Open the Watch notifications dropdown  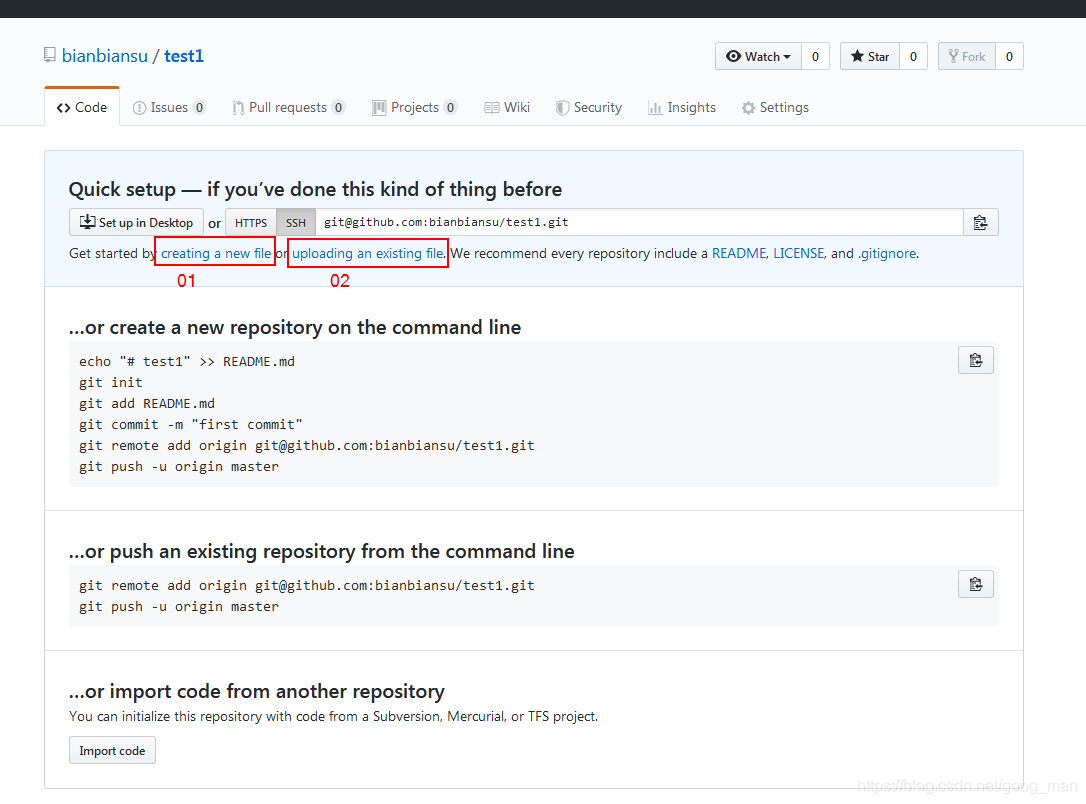[x=758, y=57]
